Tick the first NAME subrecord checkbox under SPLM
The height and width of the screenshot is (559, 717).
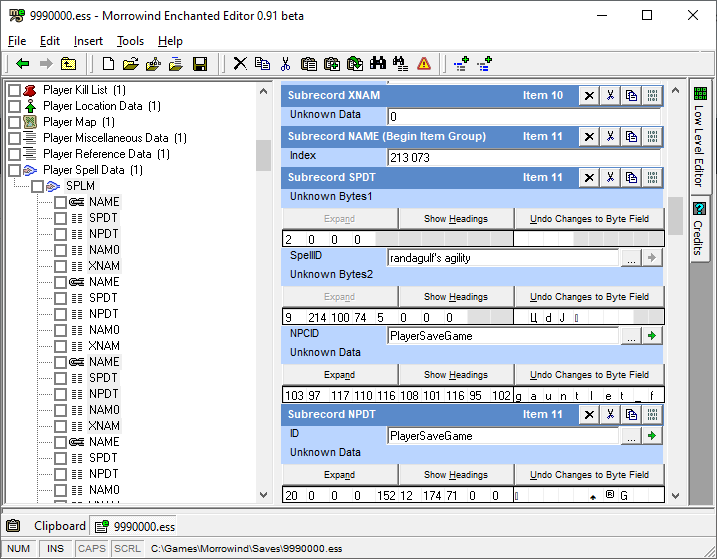(60, 202)
